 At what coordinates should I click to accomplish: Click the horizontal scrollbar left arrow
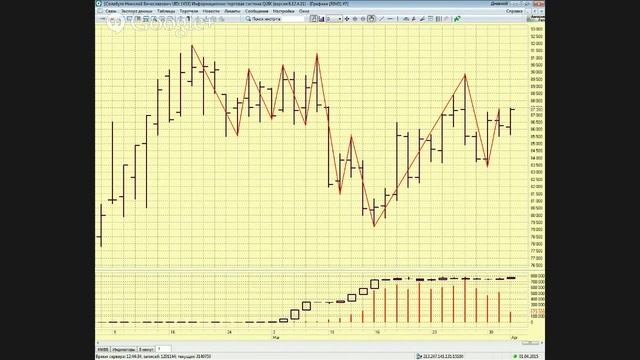click(x=98, y=343)
